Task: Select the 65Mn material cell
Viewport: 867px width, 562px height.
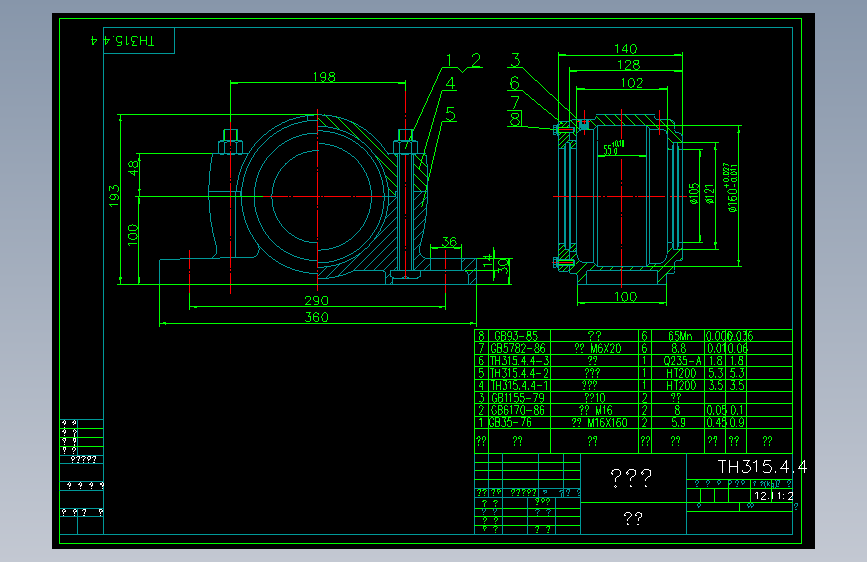Action: (x=680, y=336)
